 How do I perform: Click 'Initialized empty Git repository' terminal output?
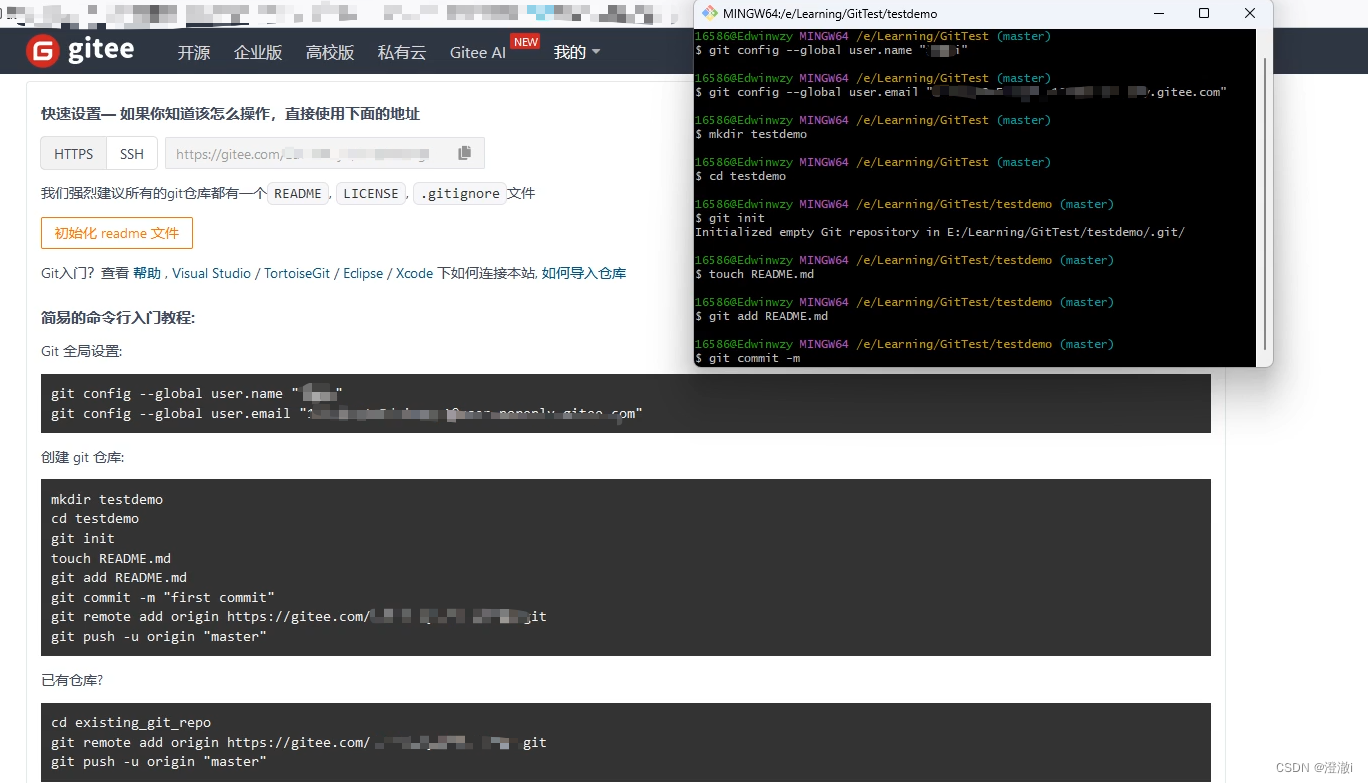click(x=940, y=232)
